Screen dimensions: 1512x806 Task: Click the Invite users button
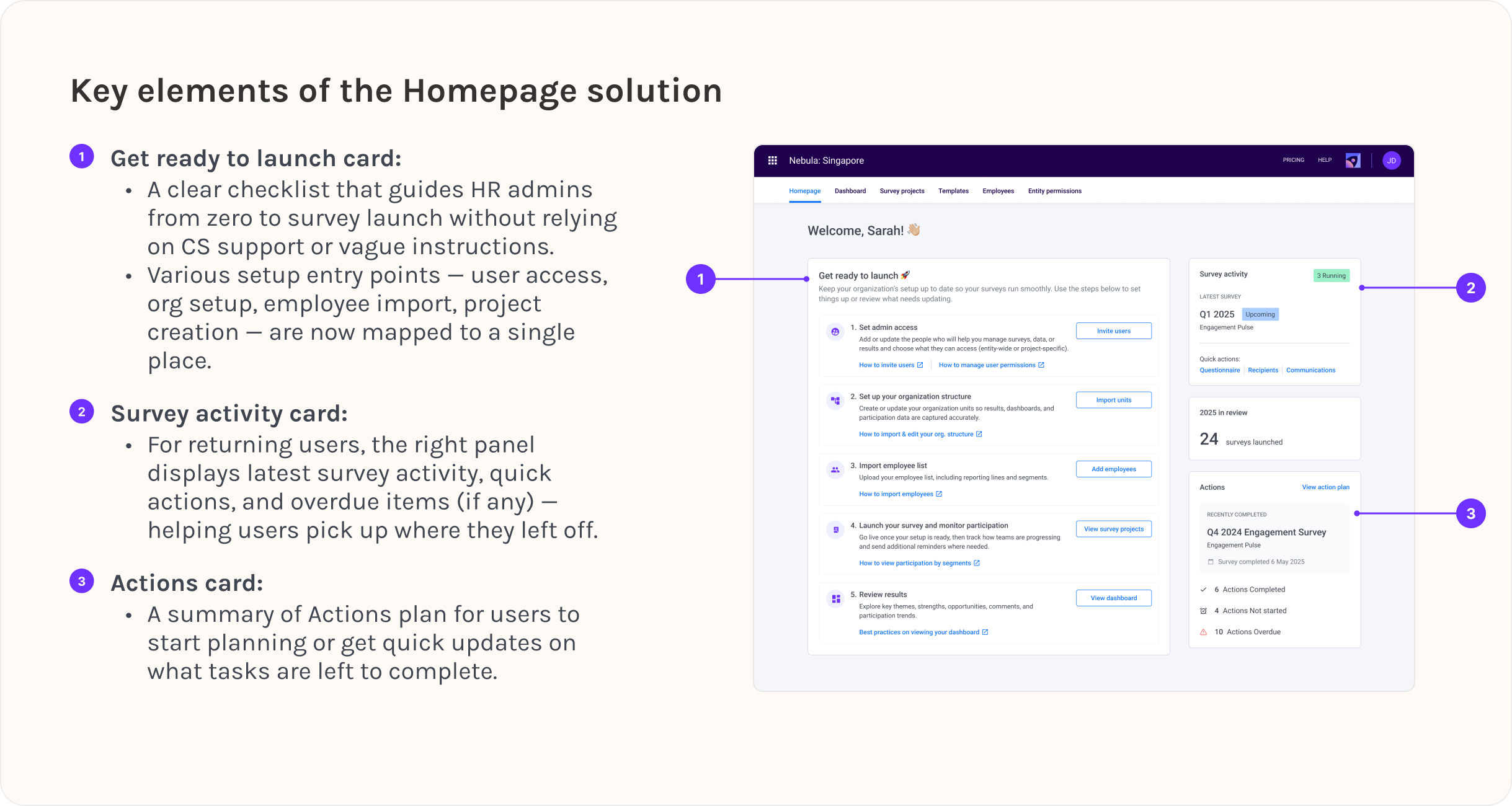point(1113,330)
